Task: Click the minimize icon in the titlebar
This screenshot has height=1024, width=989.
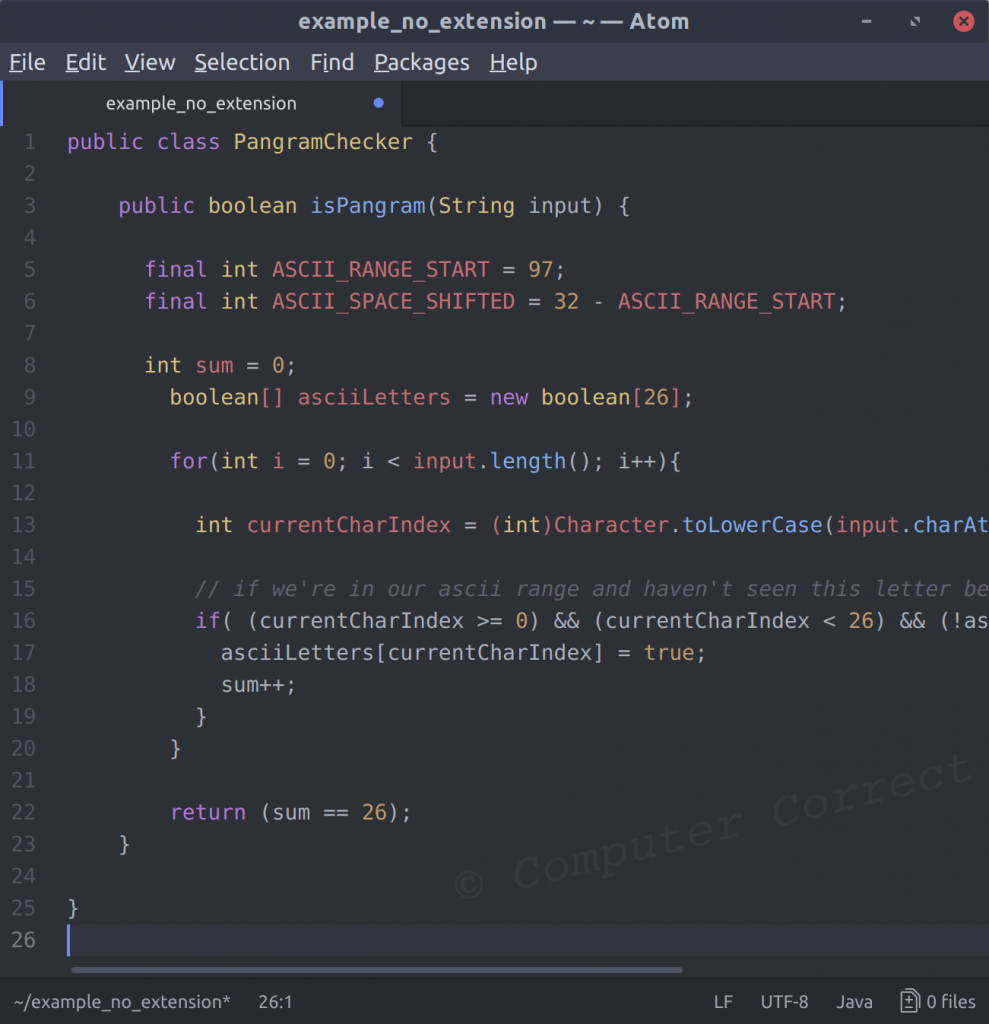Action: point(866,20)
